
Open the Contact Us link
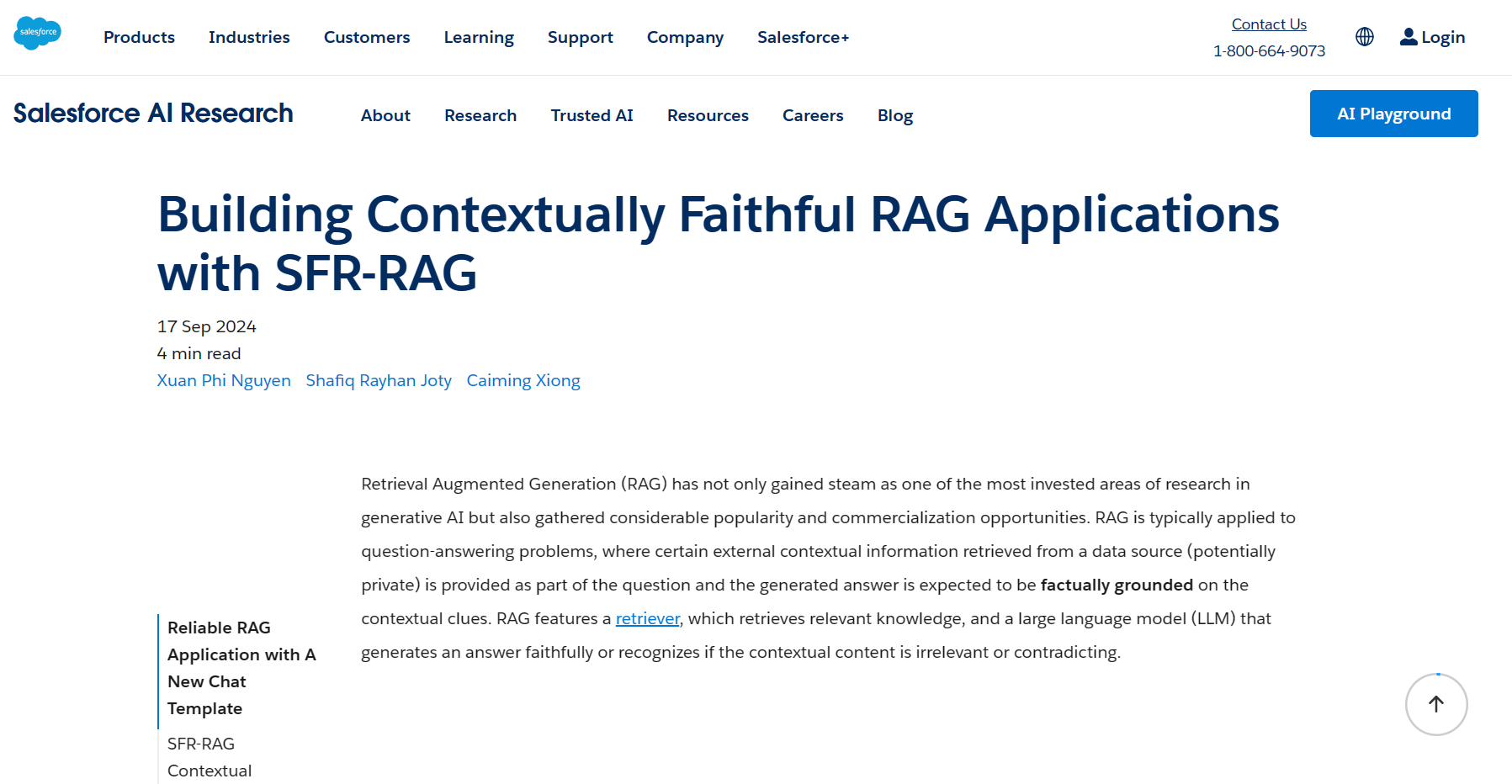coord(1268,24)
